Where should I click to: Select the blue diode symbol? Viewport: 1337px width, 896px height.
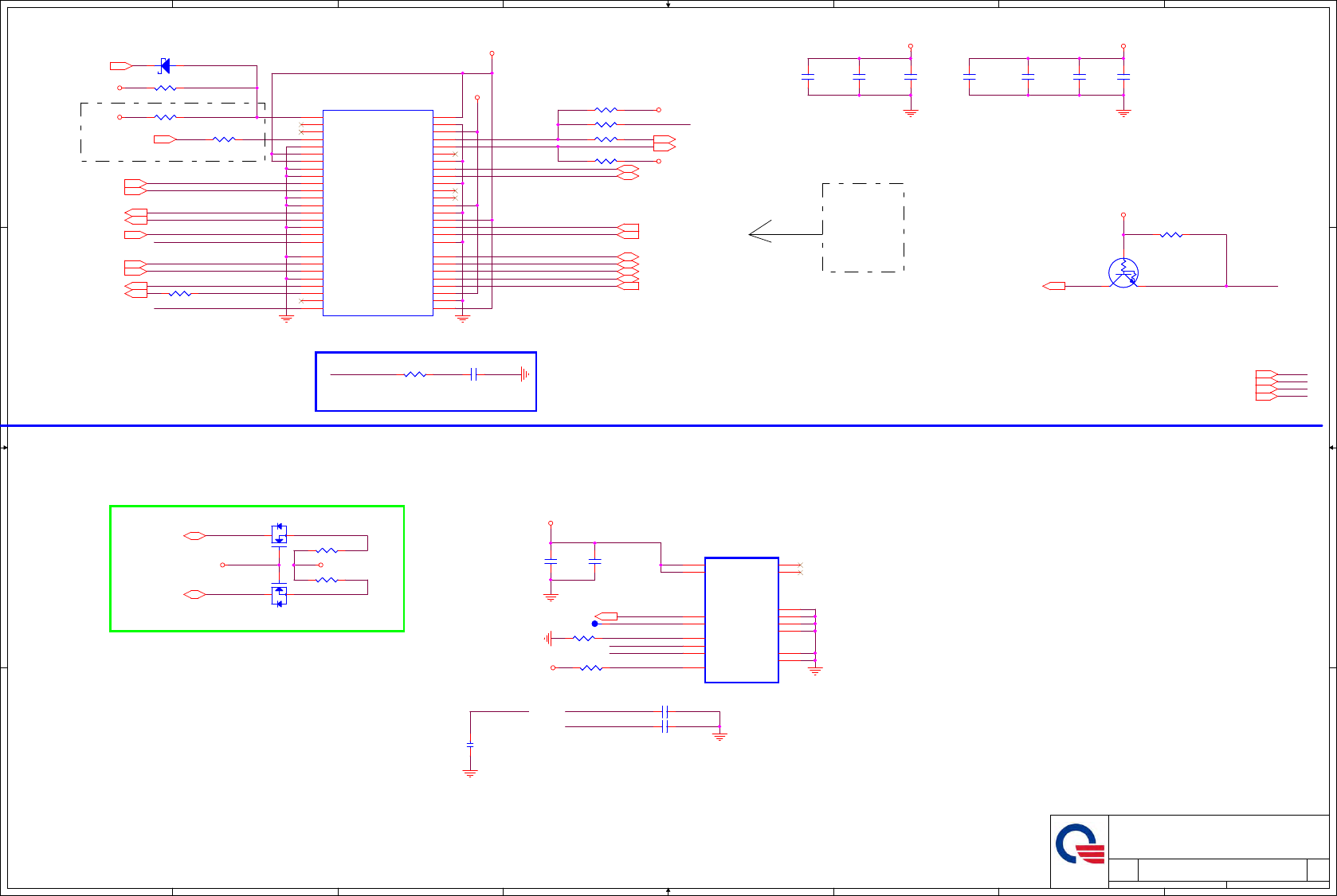click(x=164, y=66)
